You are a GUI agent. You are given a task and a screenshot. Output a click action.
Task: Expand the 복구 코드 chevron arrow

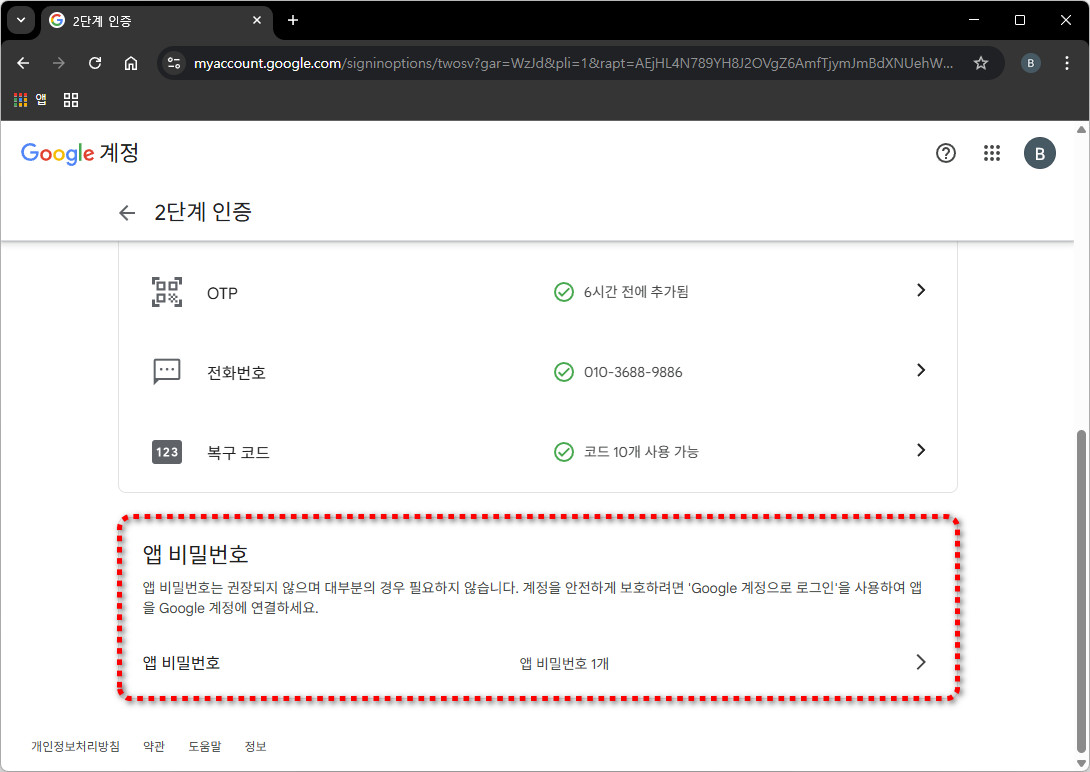click(920, 450)
